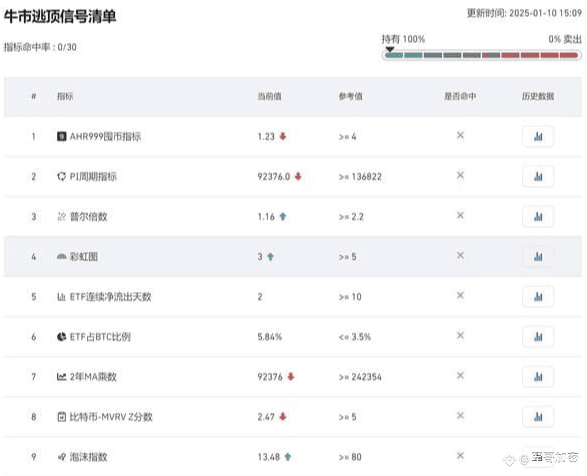Open history chart for PI周期指标
587x476 pixels.
[538, 176]
